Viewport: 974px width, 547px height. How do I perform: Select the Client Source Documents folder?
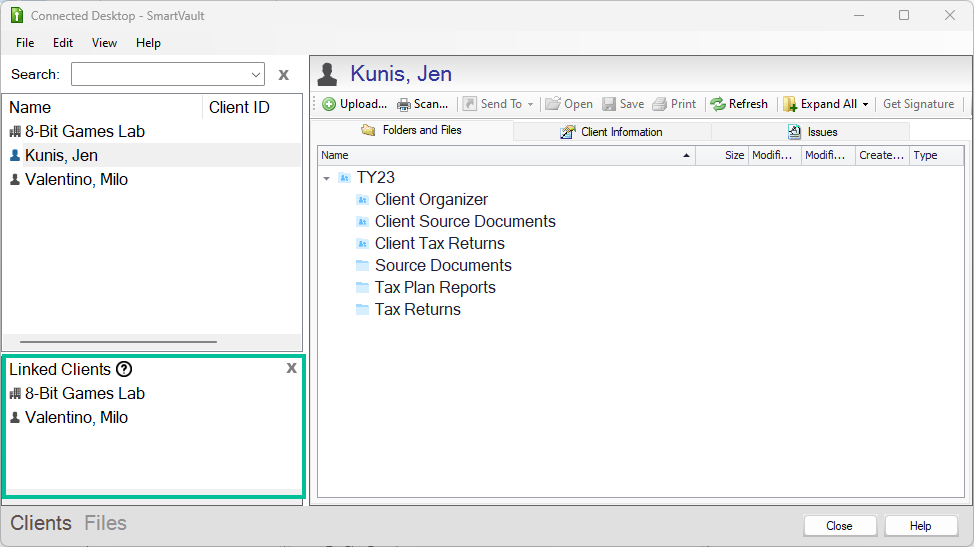point(465,222)
